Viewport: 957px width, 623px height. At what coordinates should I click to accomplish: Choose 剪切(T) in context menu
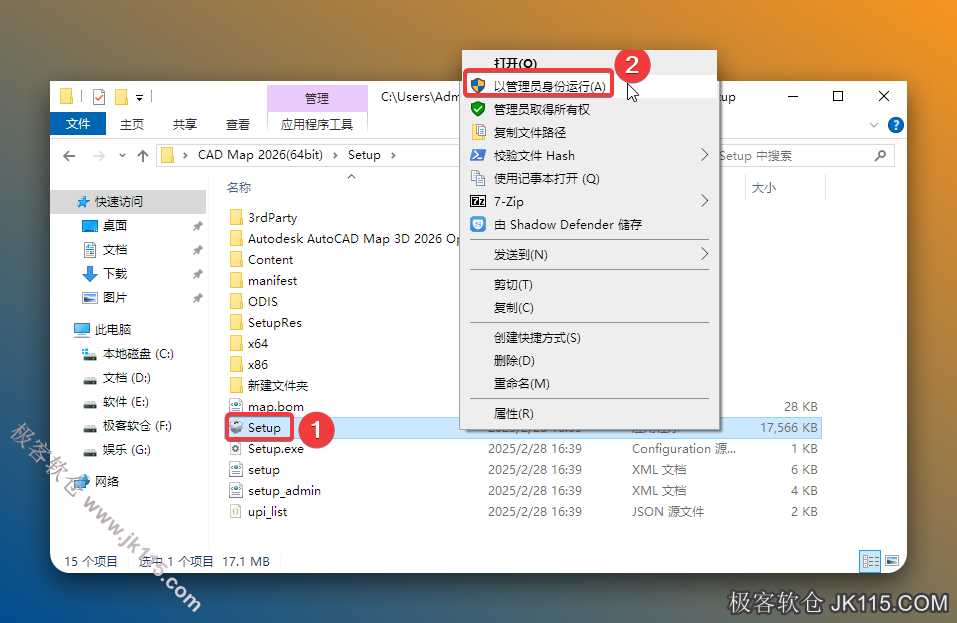tap(590, 285)
